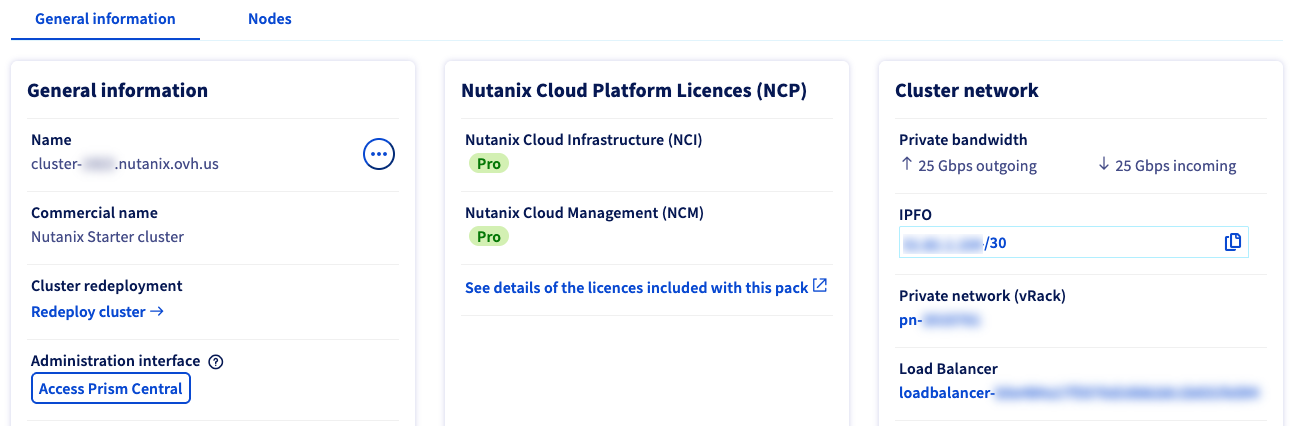Click the IPFO label
This screenshot has width=1299, height=426.
point(915,213)
